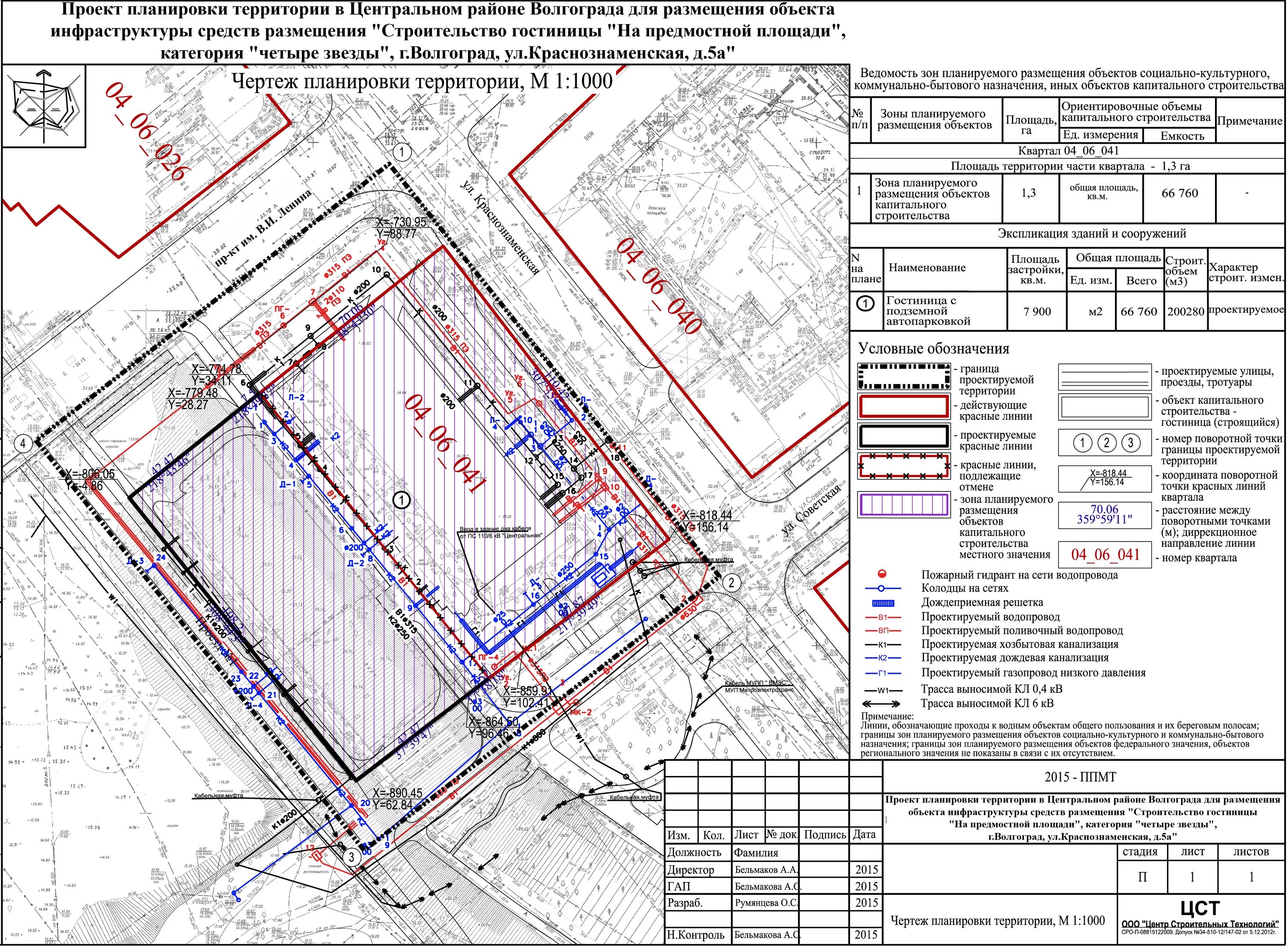This screenshot has height=946, width=1288.
Task: Click 'Площадь территории части квартала - 1,3 га'
Action: [x=1070, y=166]
